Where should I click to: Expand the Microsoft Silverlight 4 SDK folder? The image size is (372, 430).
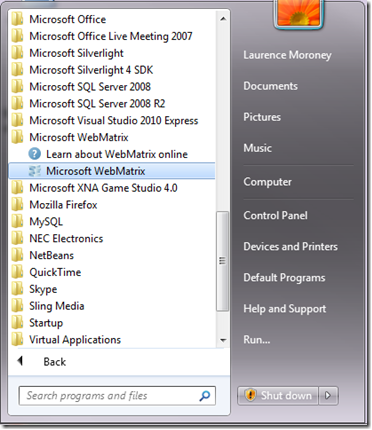pos(112,70)
